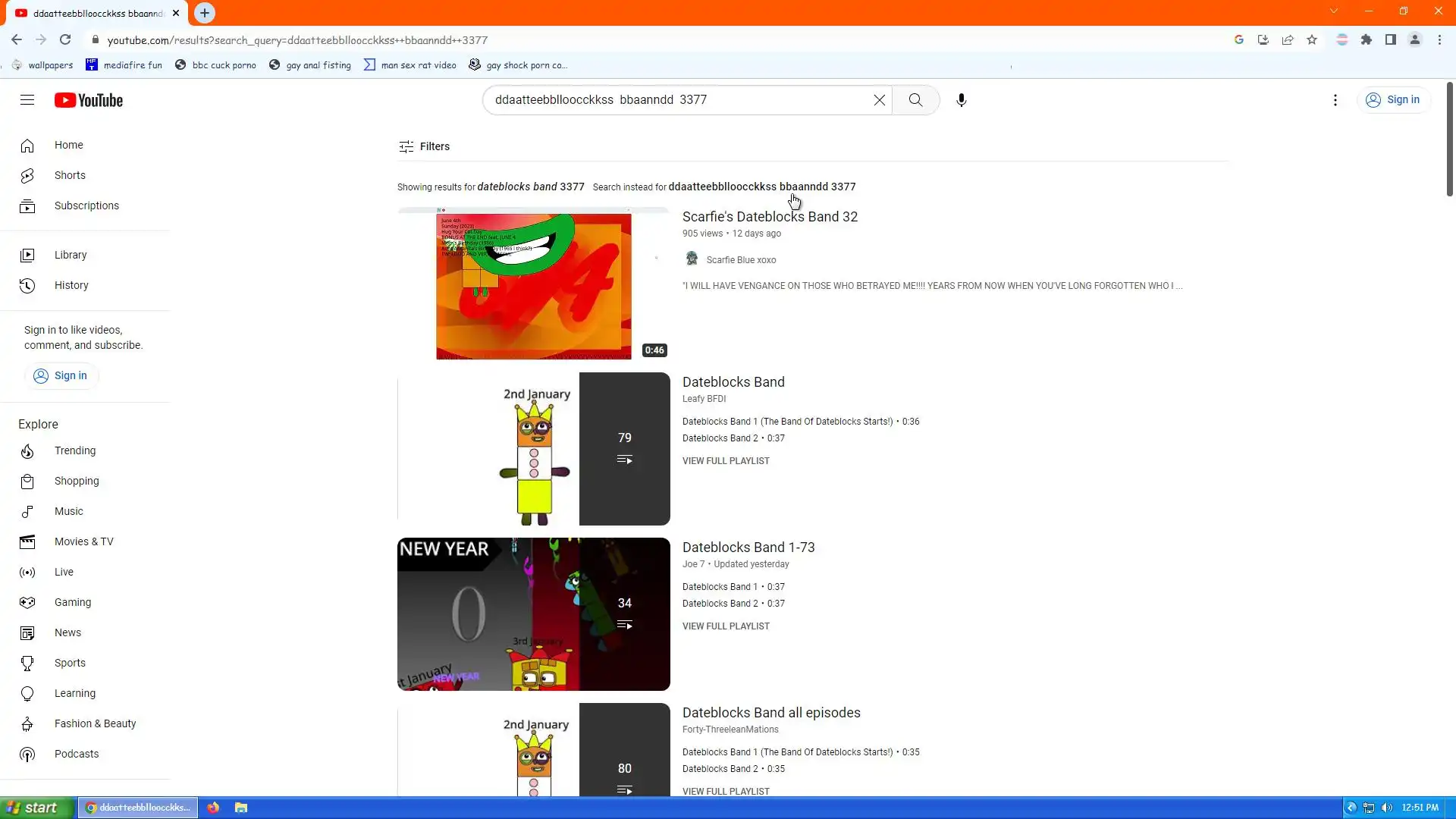Search instead for ddaatteebbllooccckkss bbaanndd 3377

(761, 187)
